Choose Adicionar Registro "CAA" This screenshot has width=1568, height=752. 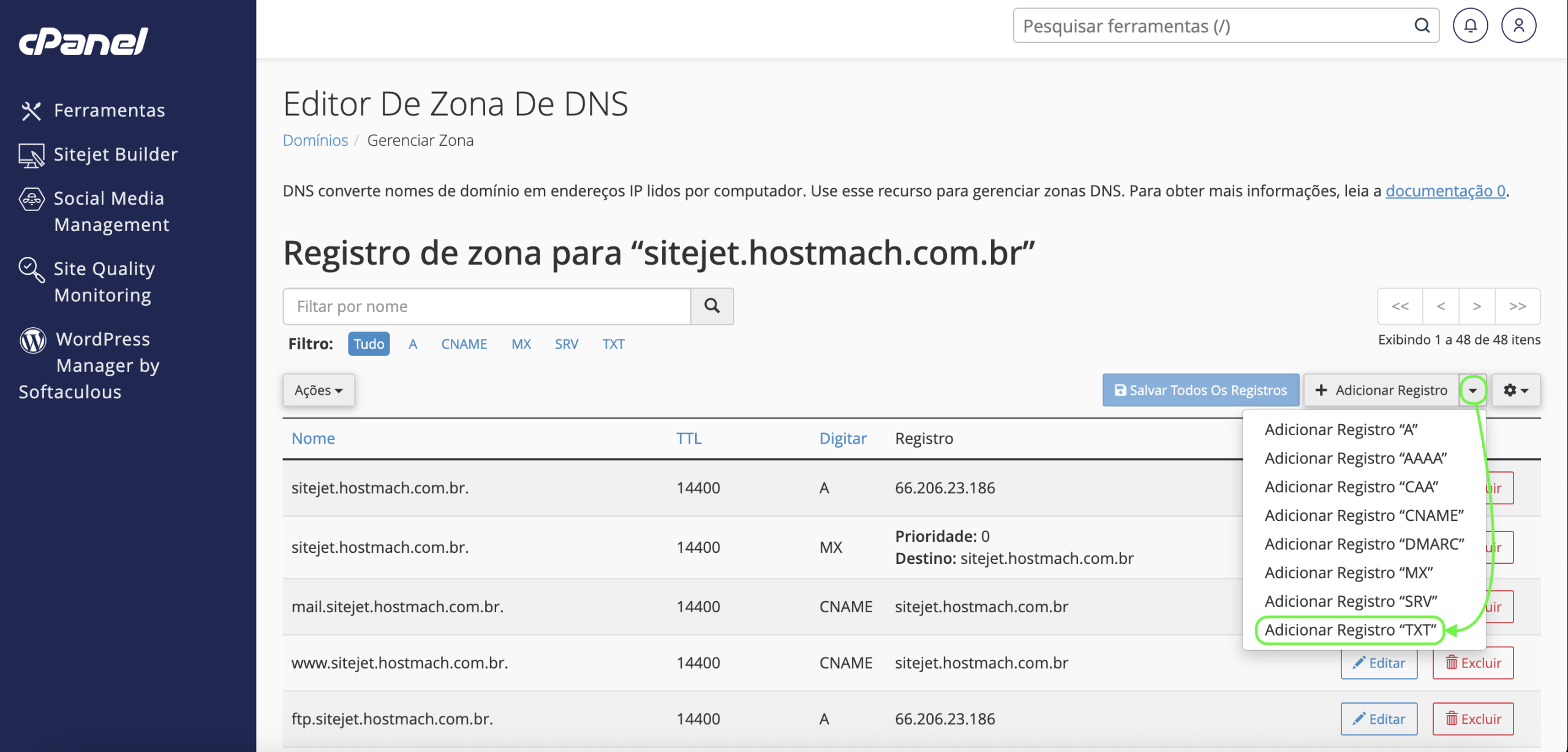click(x=1351, y=487)
